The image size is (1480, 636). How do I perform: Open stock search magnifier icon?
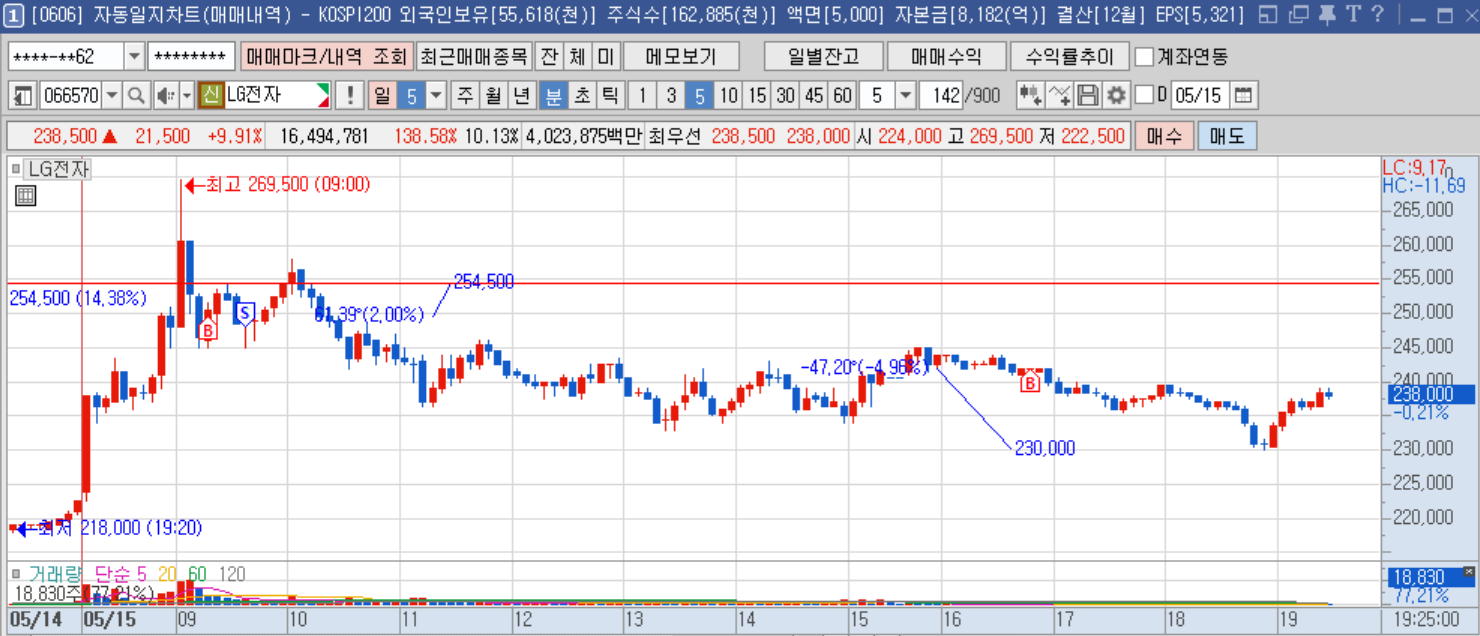coord(137,96)
